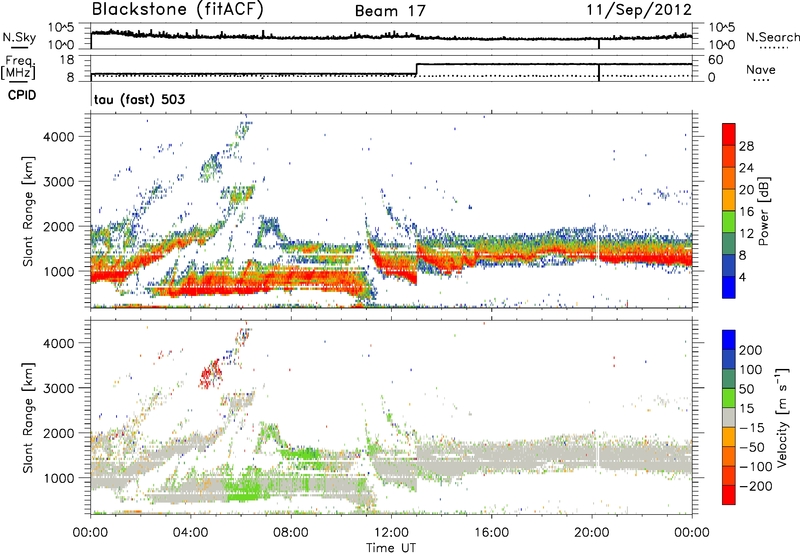Screen dimensions: 800x554
Task: Click the '16' label on the power colorbar
Action: coord(746,212)
